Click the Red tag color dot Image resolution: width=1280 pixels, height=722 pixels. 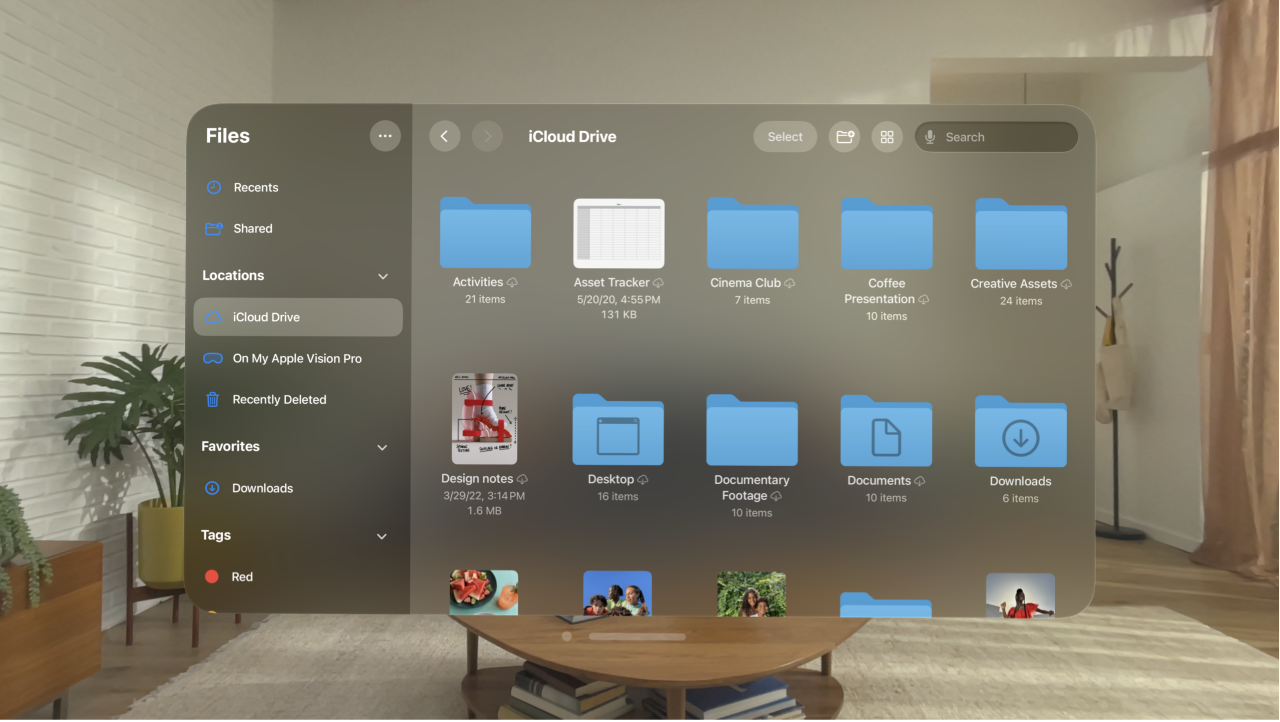click(x=211, y=576)
